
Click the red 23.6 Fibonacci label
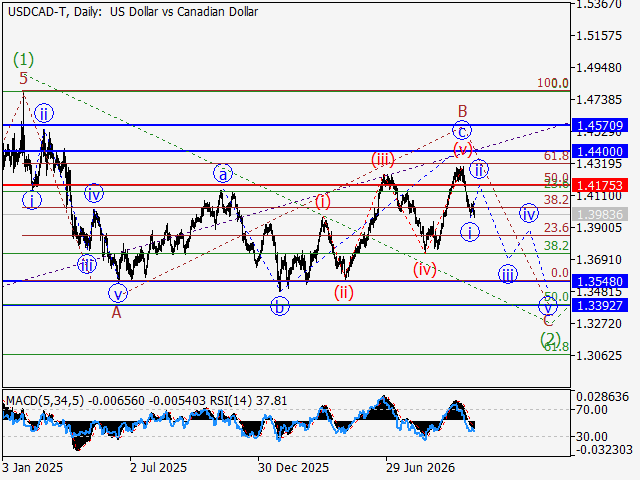pyautogui.click(x=556, y=228)
